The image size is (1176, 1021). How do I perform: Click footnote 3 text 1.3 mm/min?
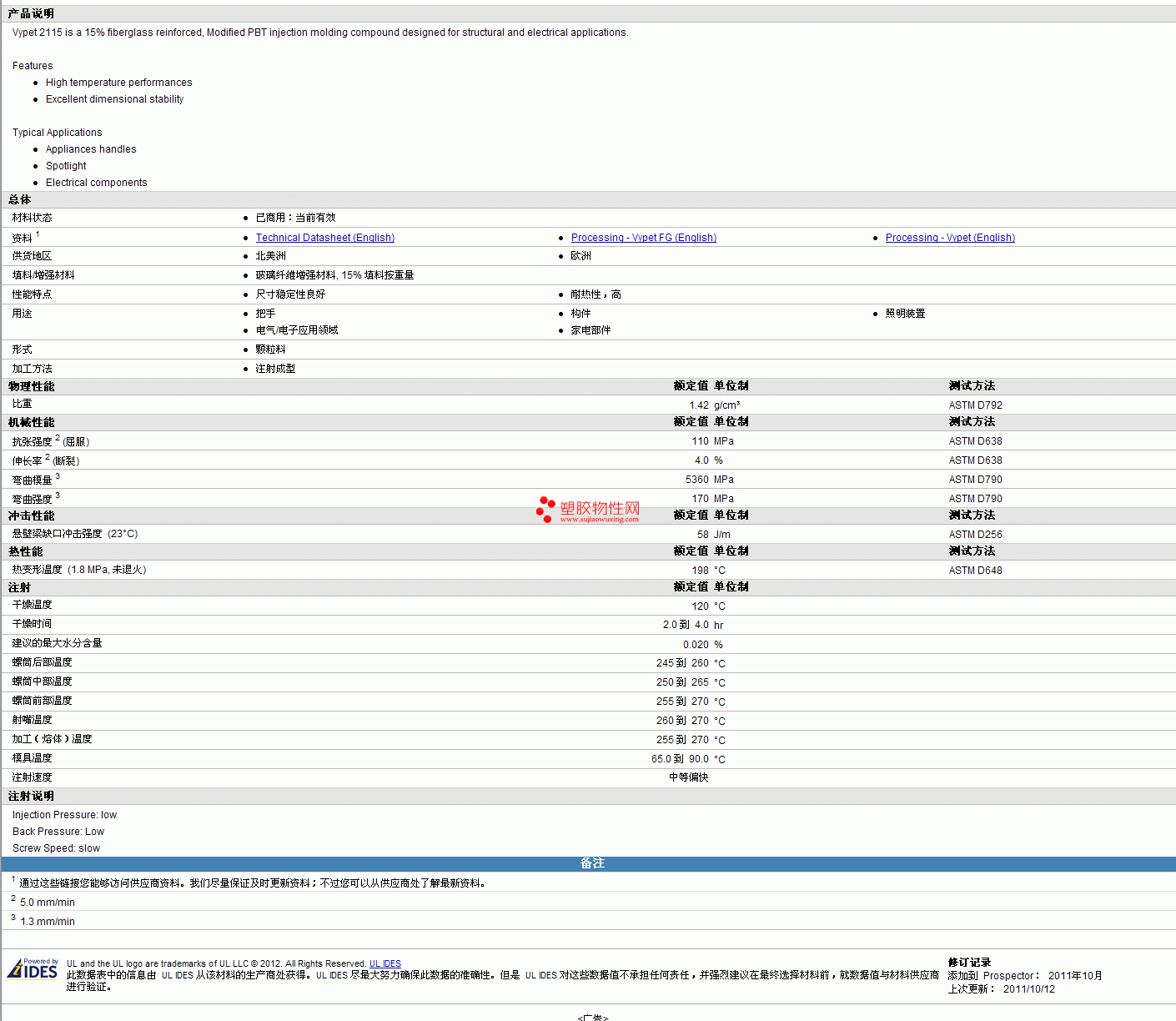48,922
